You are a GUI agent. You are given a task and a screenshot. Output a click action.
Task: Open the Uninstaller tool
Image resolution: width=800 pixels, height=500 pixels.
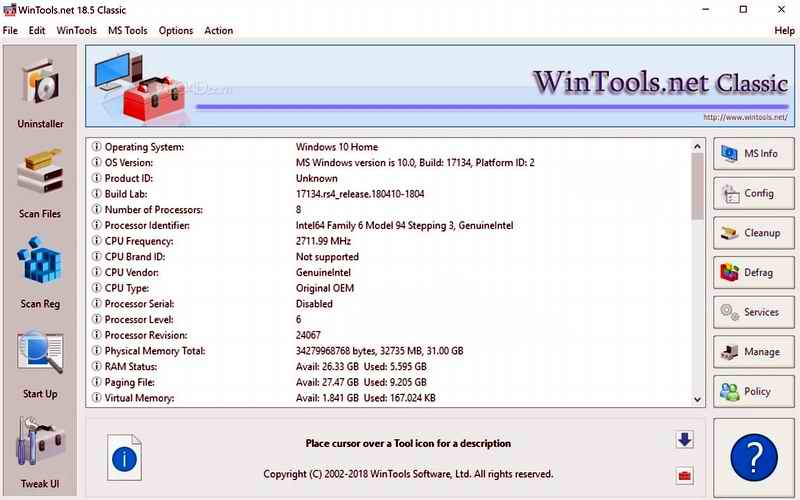[40, 92]
